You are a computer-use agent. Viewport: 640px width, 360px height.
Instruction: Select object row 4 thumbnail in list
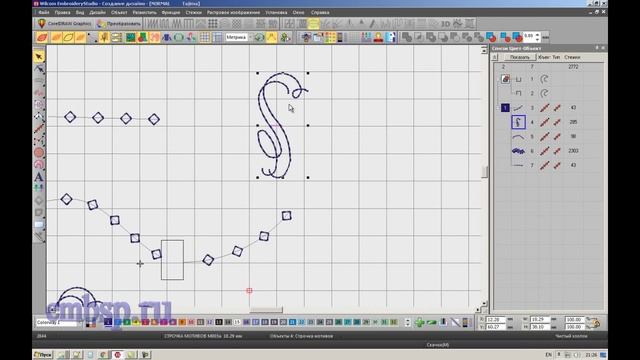tap(518, 122)
